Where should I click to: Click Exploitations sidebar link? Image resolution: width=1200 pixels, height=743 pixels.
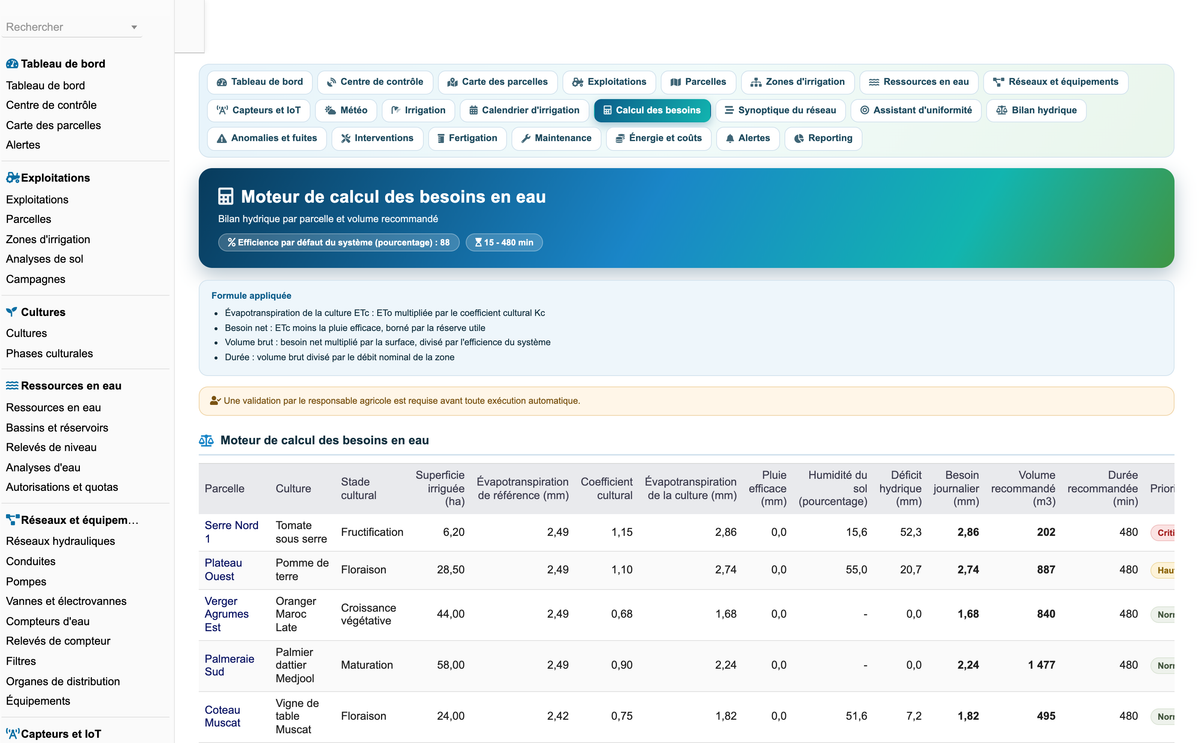tap(38, 200)
